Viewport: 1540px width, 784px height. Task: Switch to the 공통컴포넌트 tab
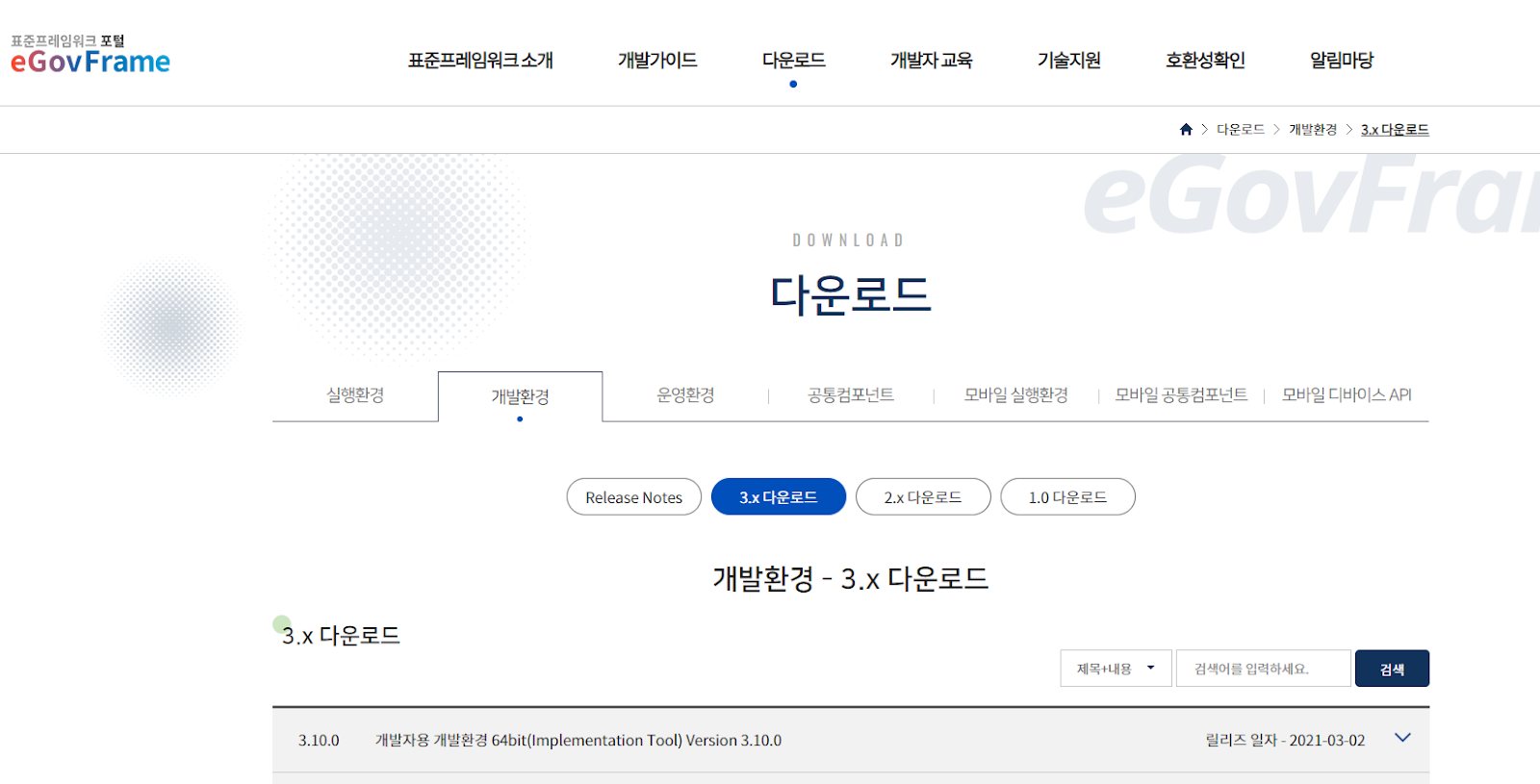(851, 395)
